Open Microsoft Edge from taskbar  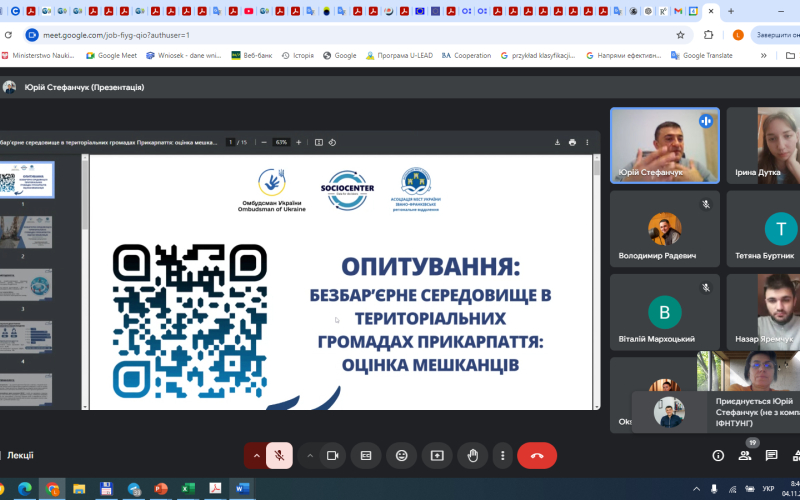24,488
